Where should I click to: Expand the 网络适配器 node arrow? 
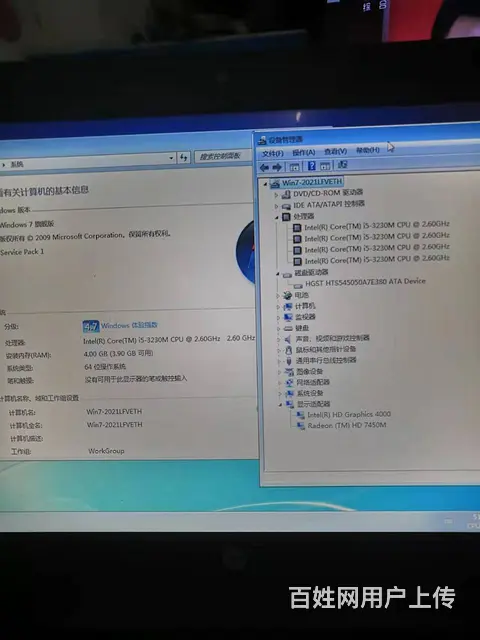[280, 383]
